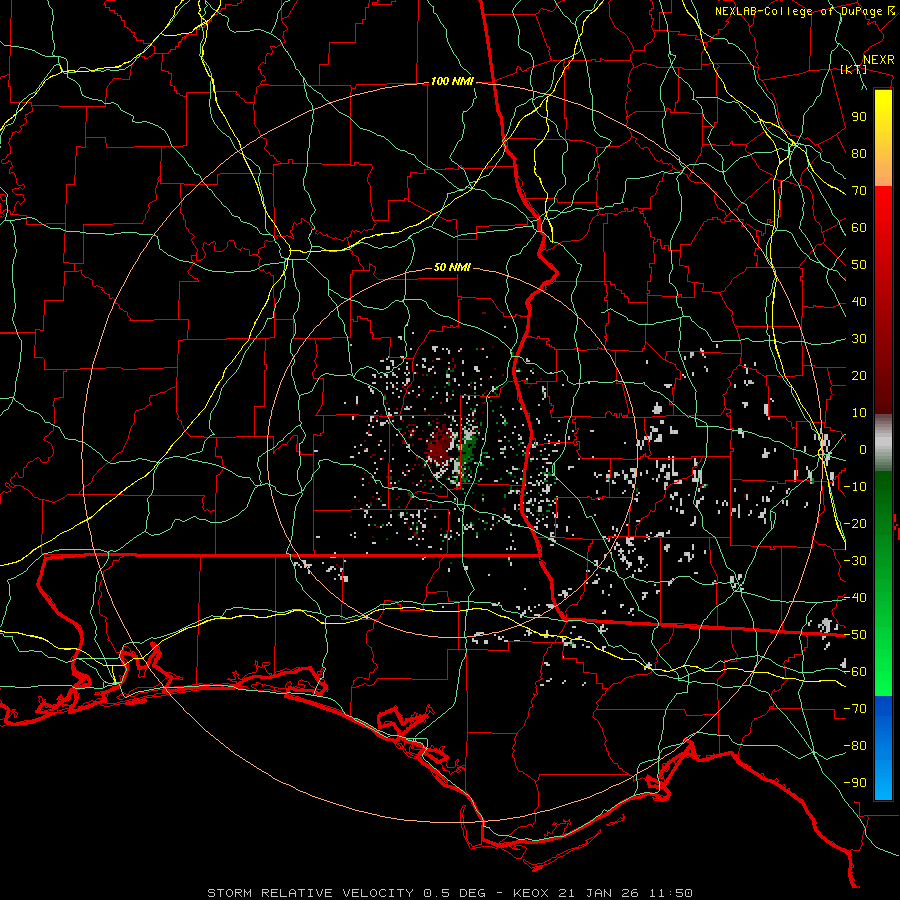Select the 0 knot scale label

(x=863, y=450)
